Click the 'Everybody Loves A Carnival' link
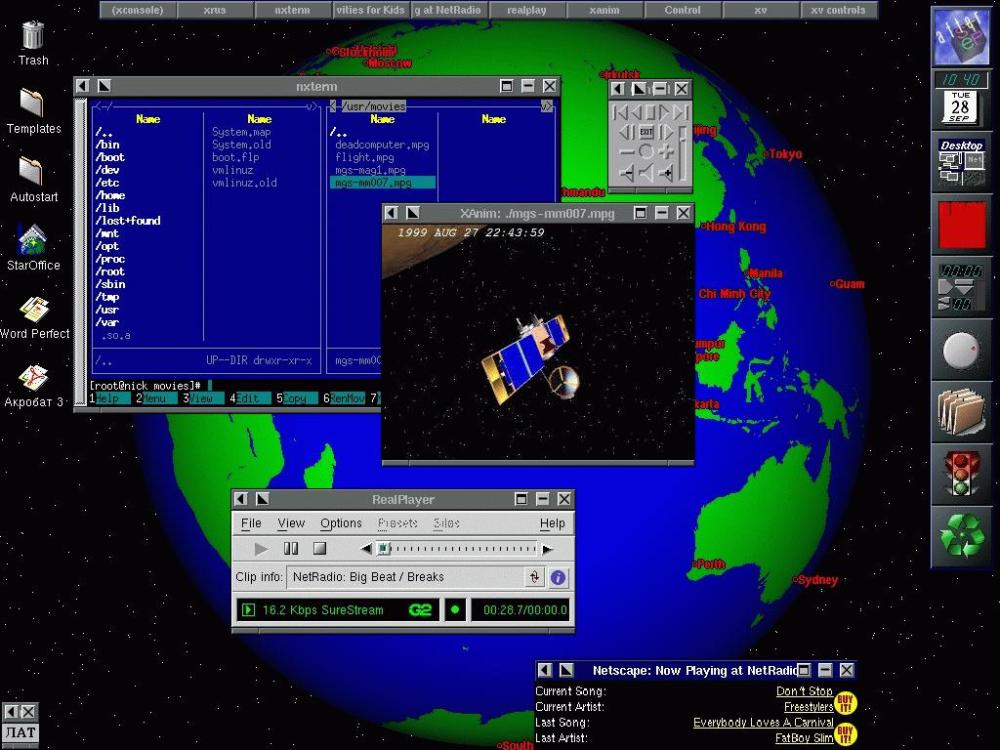Viewport: 1000px width, 750px height. coord(762,723)
